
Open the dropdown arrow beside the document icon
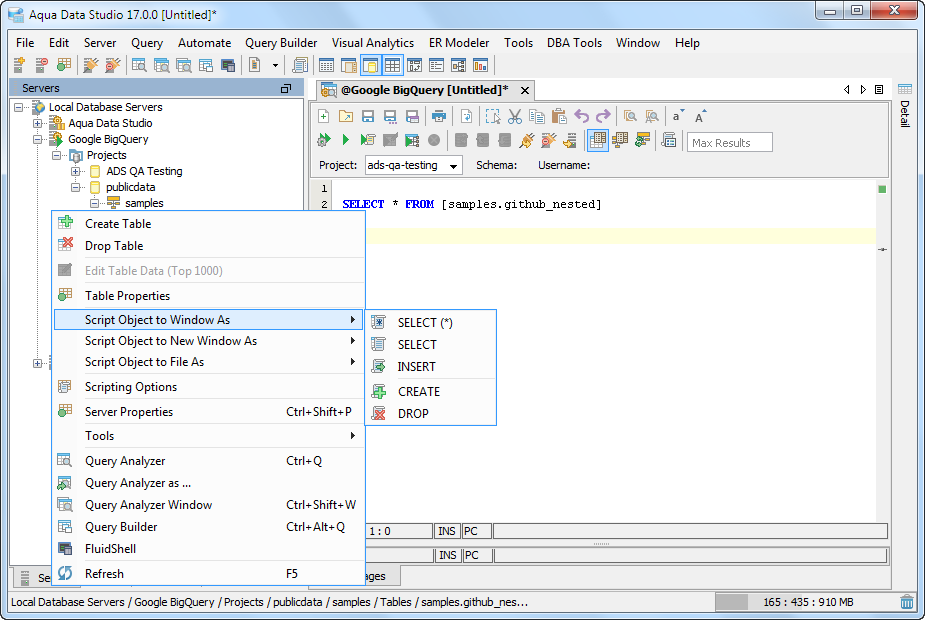point(275,65)
